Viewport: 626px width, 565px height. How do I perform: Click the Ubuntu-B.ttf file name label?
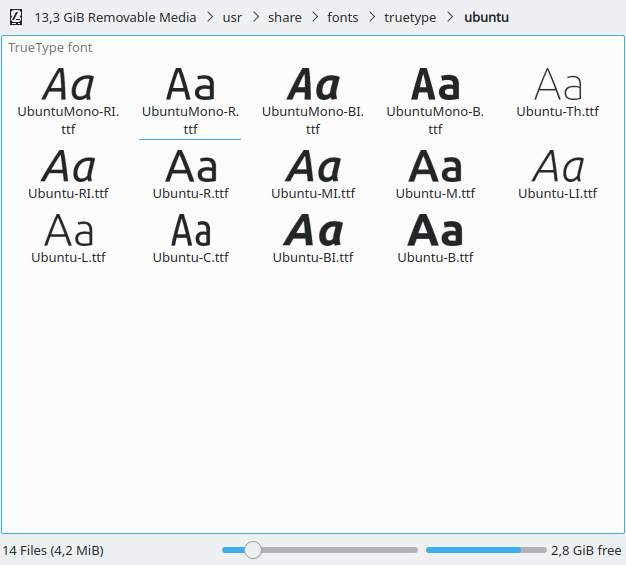435,258
